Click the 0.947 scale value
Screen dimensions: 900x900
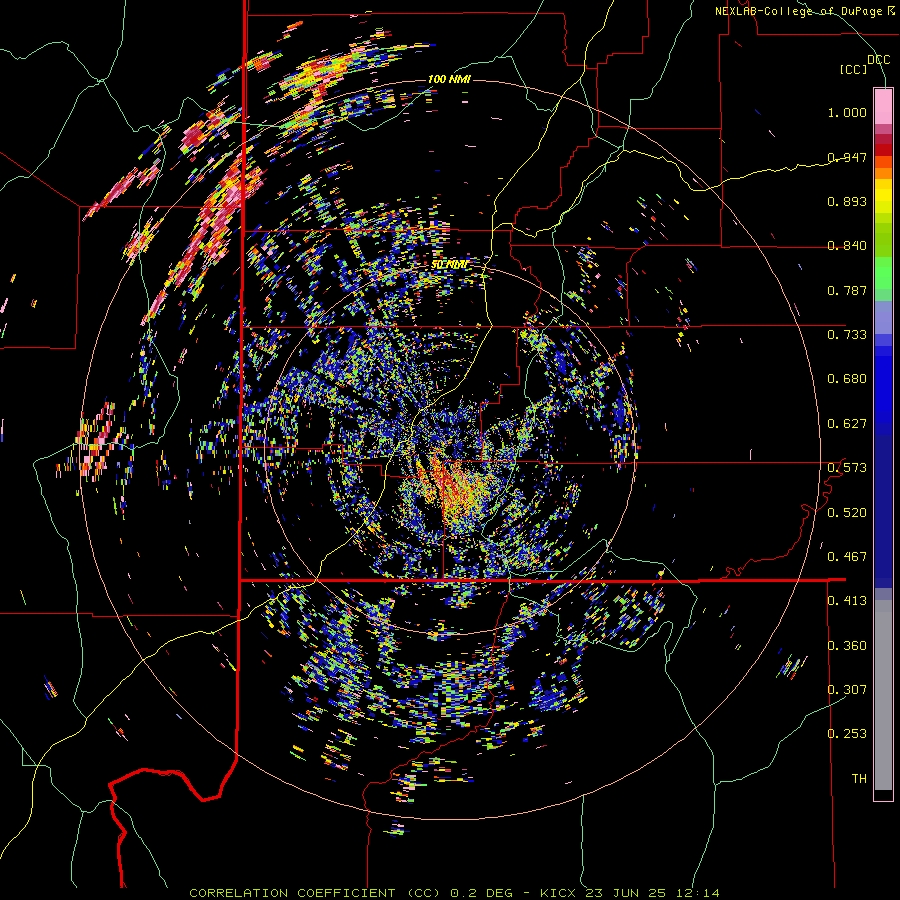pyautogui.click(x=847, y=157)
